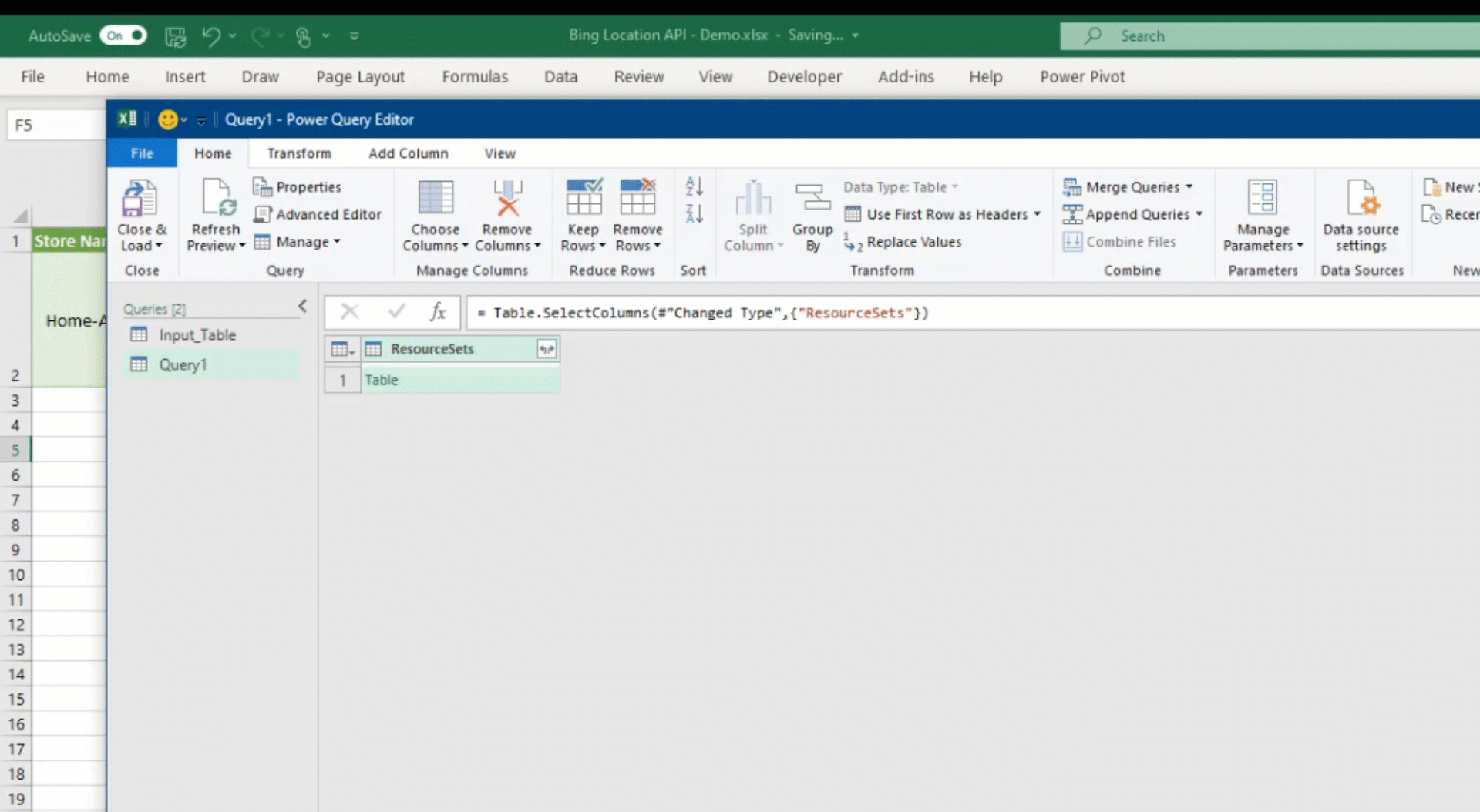Toggle the AutoSave switch

(123, 35)
